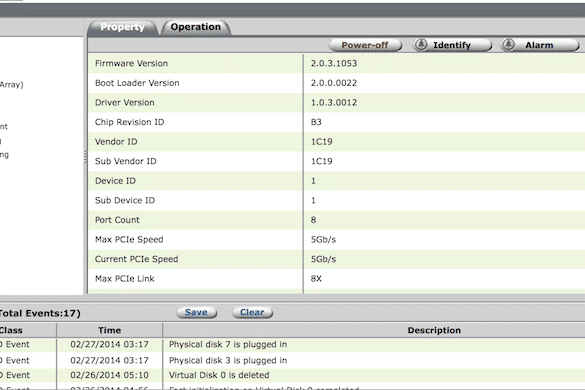Image resolution: width=585 pixels, height=390 pixels.
Task: Select event Physical disk 3 is plugged in
Action: tap(228, 361)
